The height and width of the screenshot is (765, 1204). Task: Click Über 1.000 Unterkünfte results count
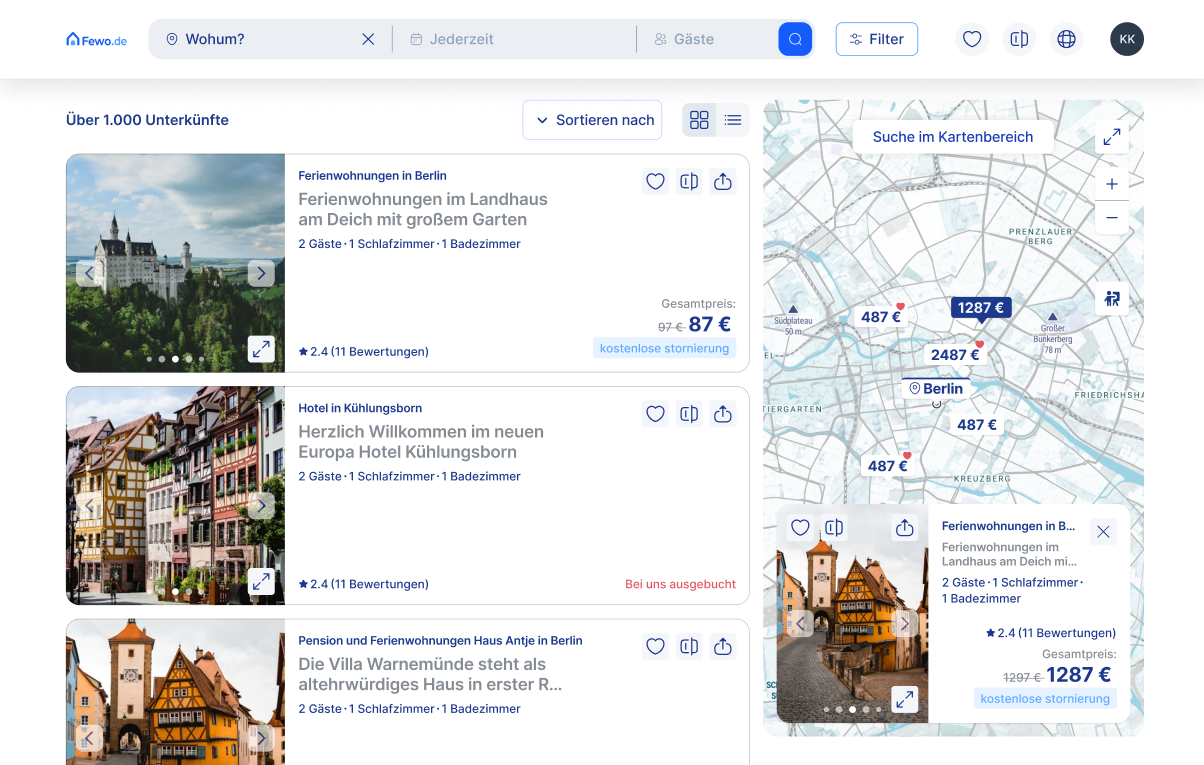point(147,120)
